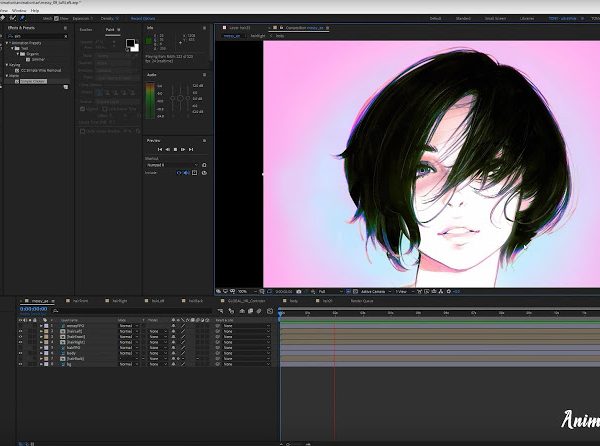Image resolution: width=600 pixels, height=446 pixels.
Task: Toggle the Show checkbox in the toolbar
Action: tap(56, 18)
